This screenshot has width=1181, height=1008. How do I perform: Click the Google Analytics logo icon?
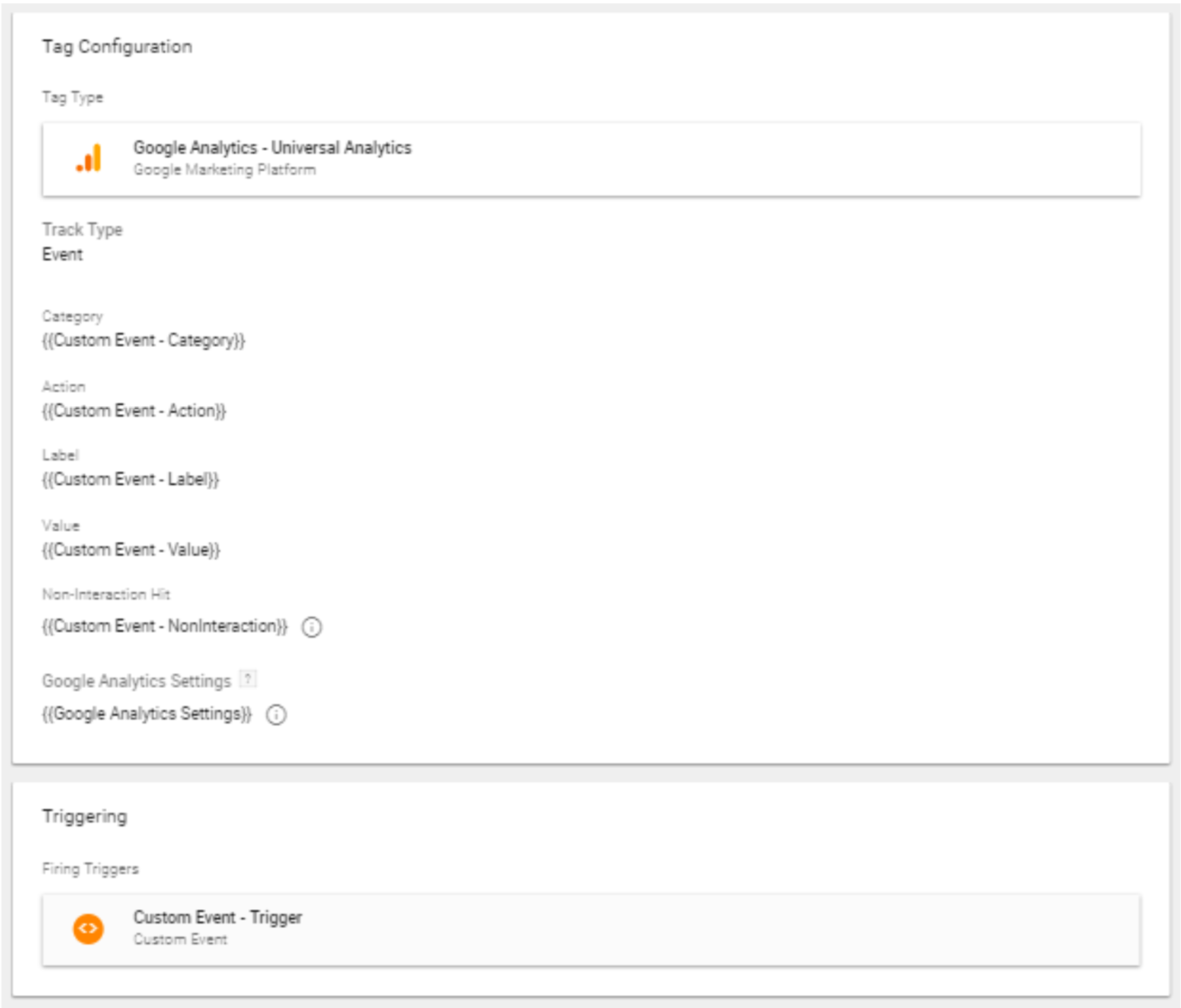pos(88,158)
